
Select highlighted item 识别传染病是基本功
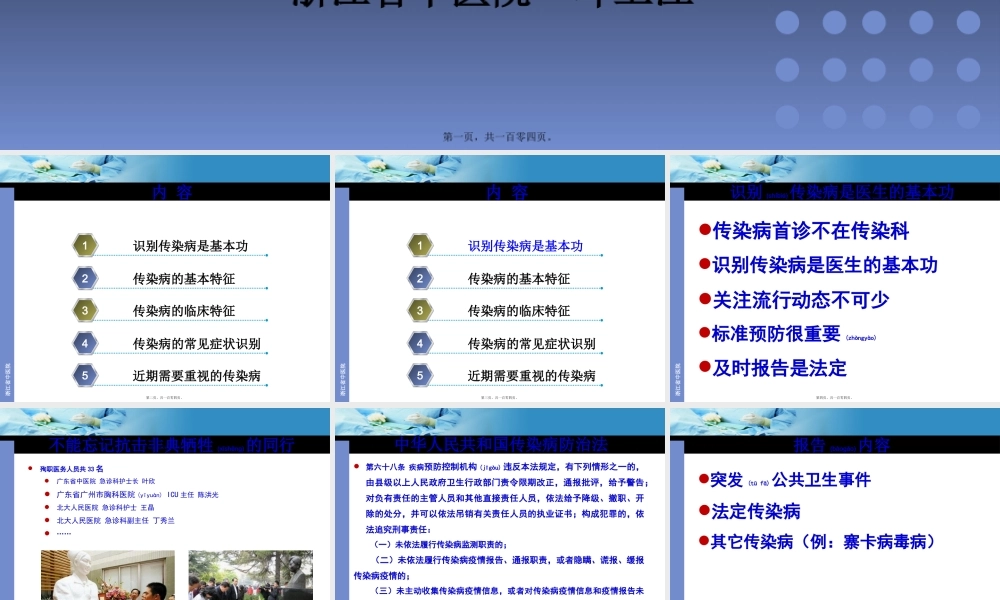[525, 245]
